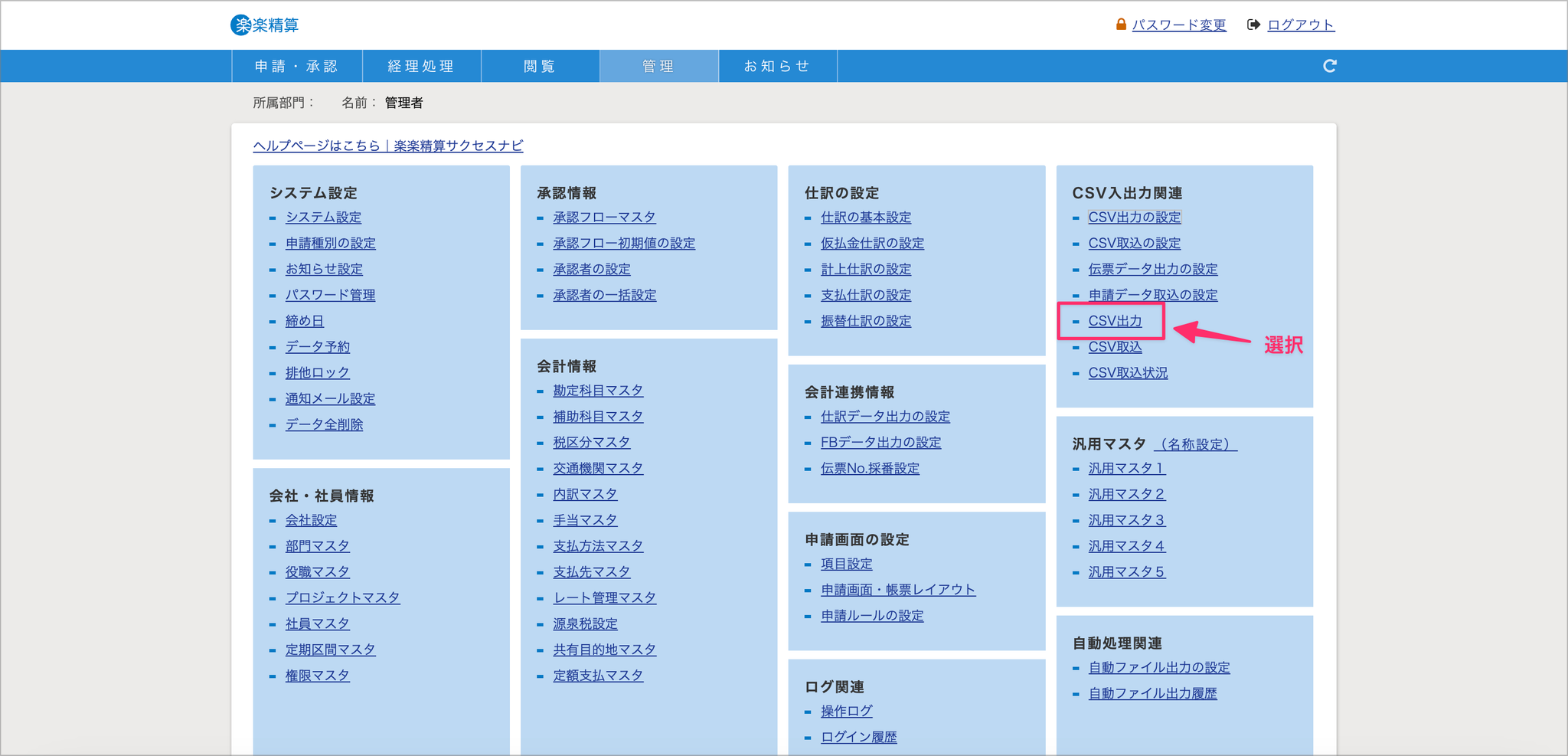Open 通知メール設定
Screen dimensions: 1568x756
(x=330, y=399)
